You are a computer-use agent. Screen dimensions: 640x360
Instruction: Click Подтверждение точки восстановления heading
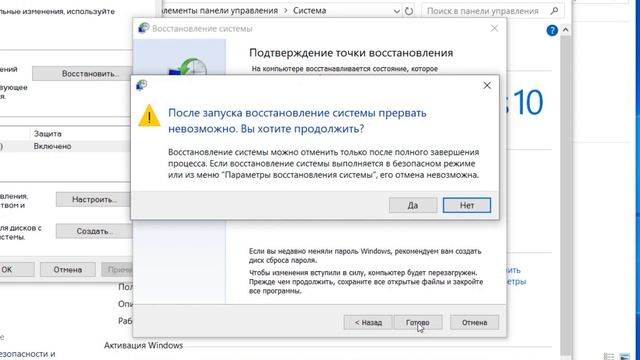pos(351,53)
